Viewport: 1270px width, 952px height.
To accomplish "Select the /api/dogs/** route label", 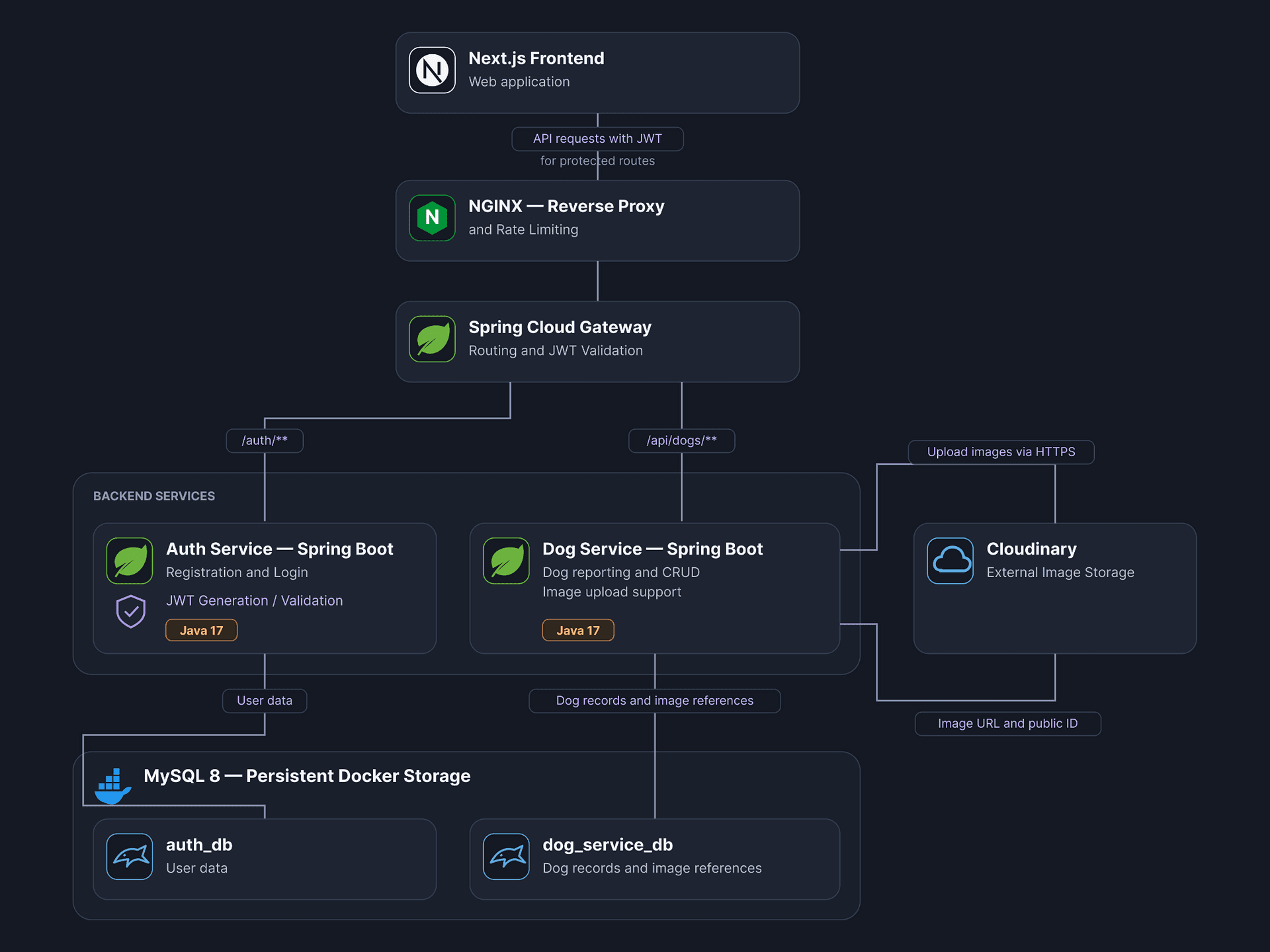I will 681,440.
